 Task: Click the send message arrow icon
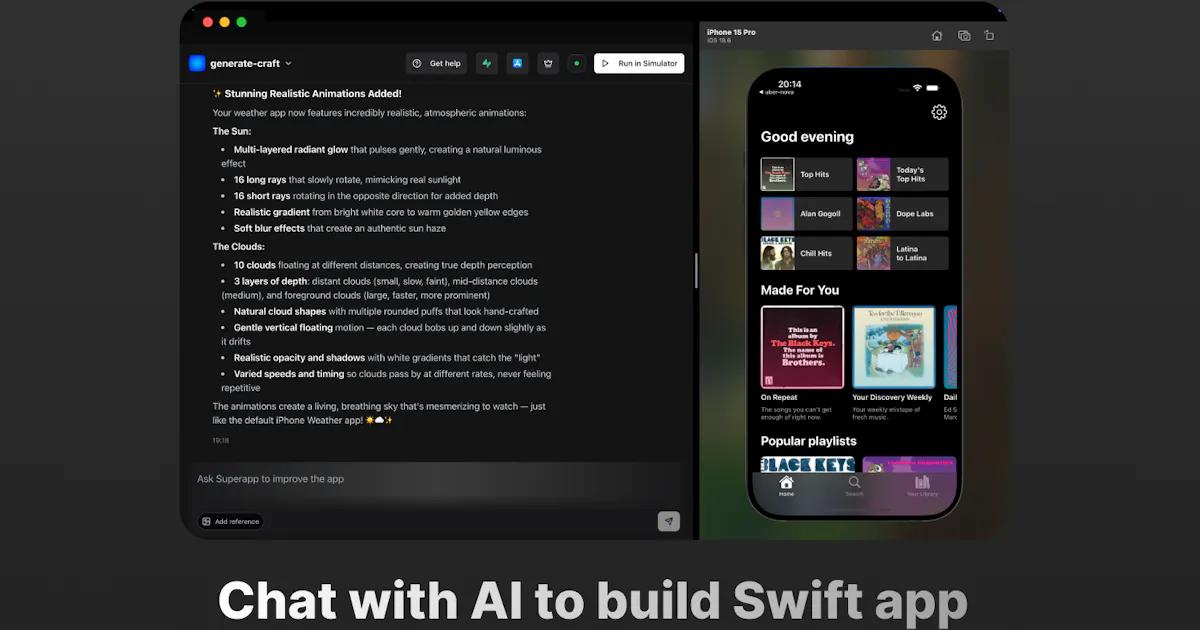[x=669, y=521]
